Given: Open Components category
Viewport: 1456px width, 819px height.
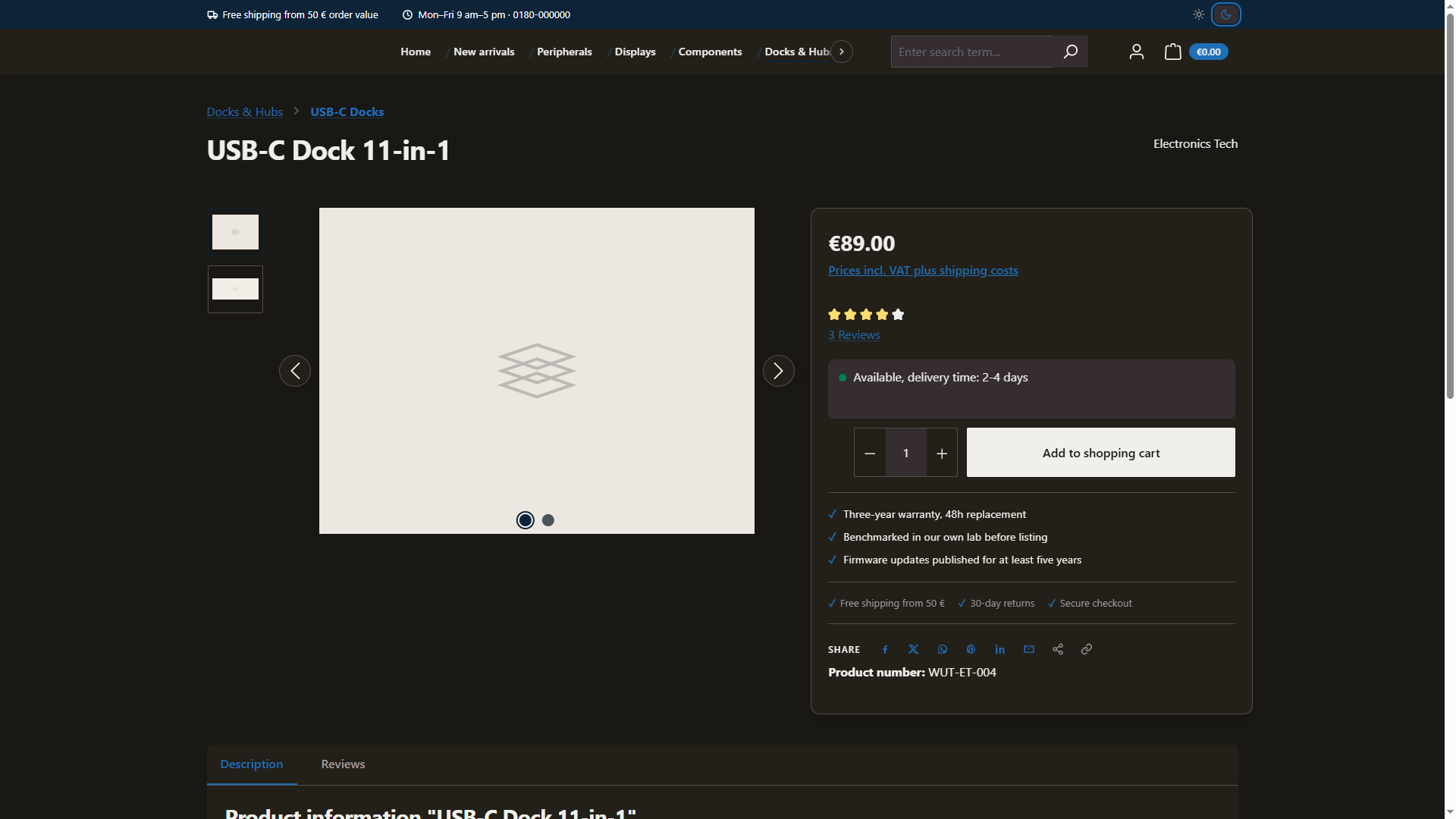Looking at the screenshot, I should 710,52.
